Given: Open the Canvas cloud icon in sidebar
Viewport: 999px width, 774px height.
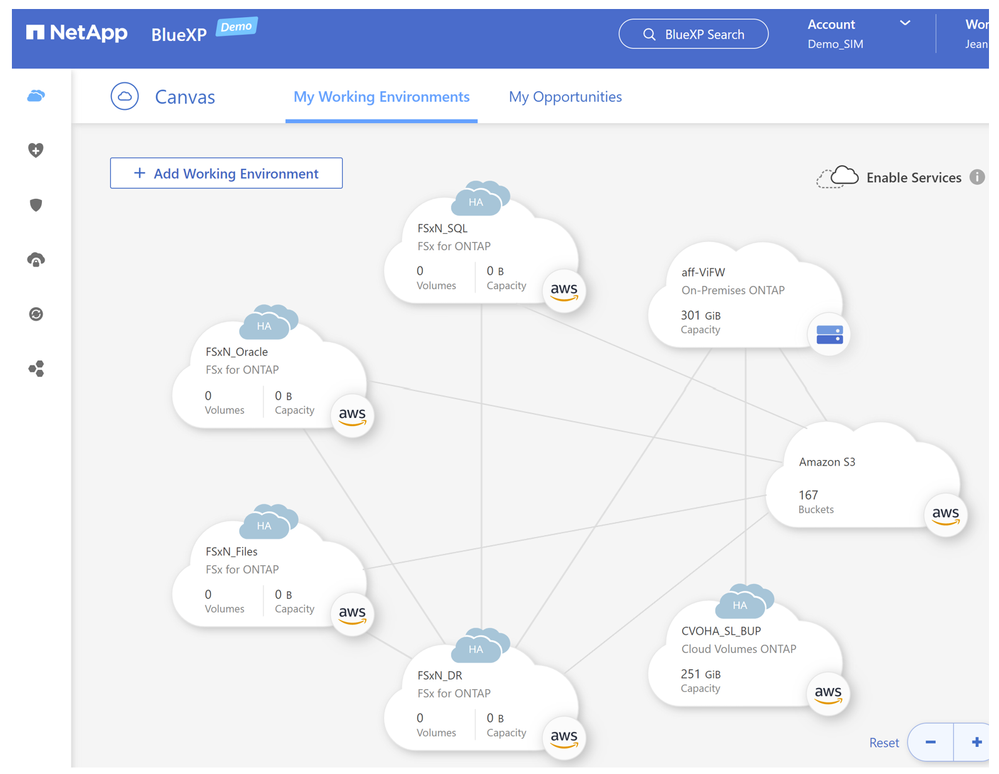Looking at the screenshot, I should tap(36, 96).
